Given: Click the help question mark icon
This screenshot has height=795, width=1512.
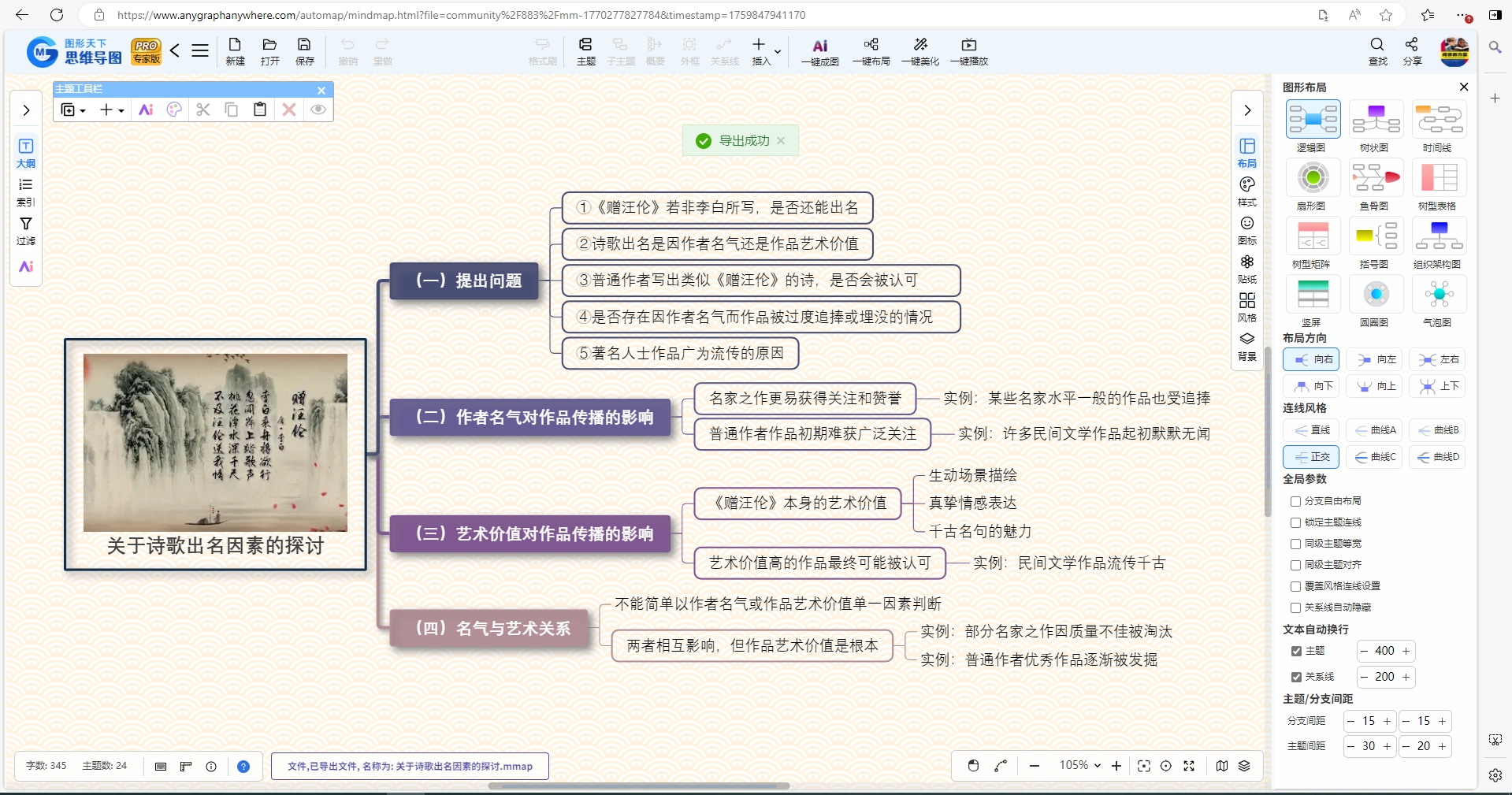Looking at the screenshot, I should pos(243,766).
